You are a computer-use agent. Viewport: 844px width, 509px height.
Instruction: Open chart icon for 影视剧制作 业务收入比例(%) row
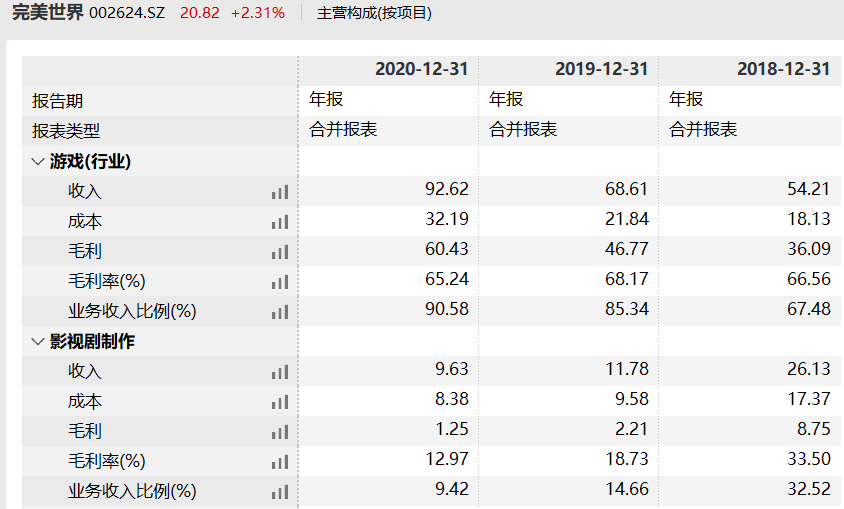coord(280,492)
